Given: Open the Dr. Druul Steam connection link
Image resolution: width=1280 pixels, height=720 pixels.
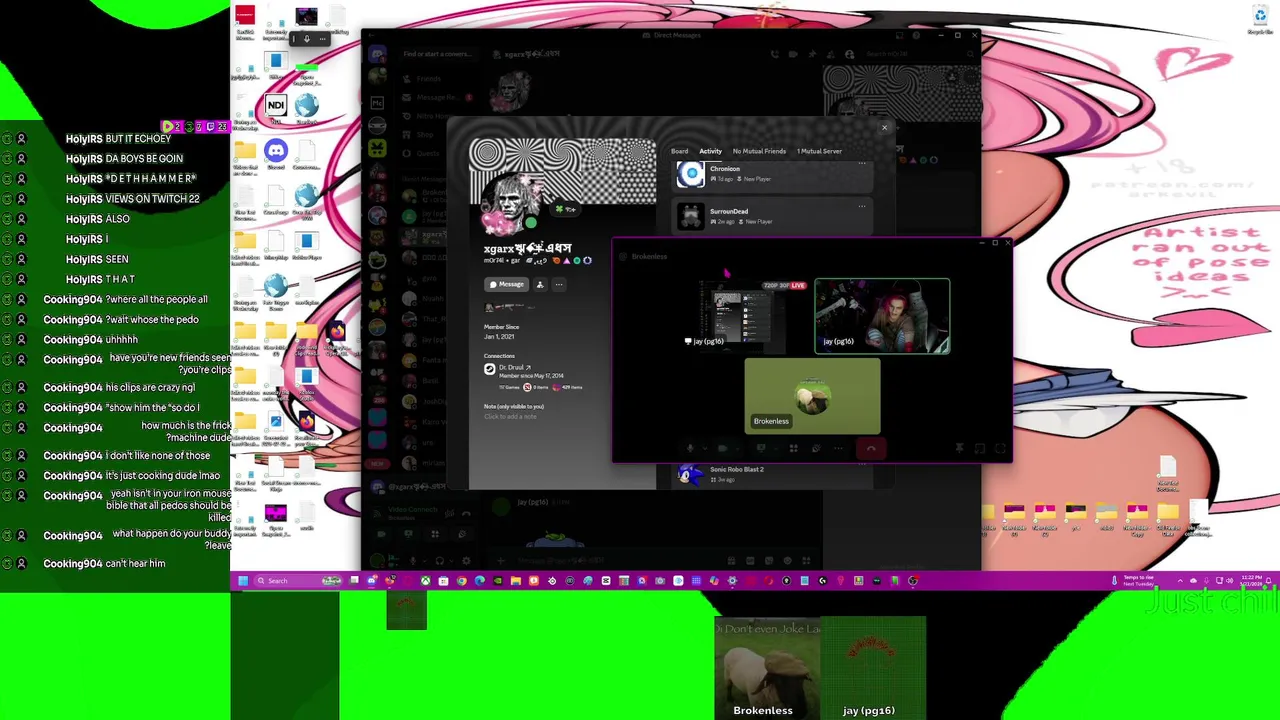Looking at the screenshot, I should [x=514, y=368].
